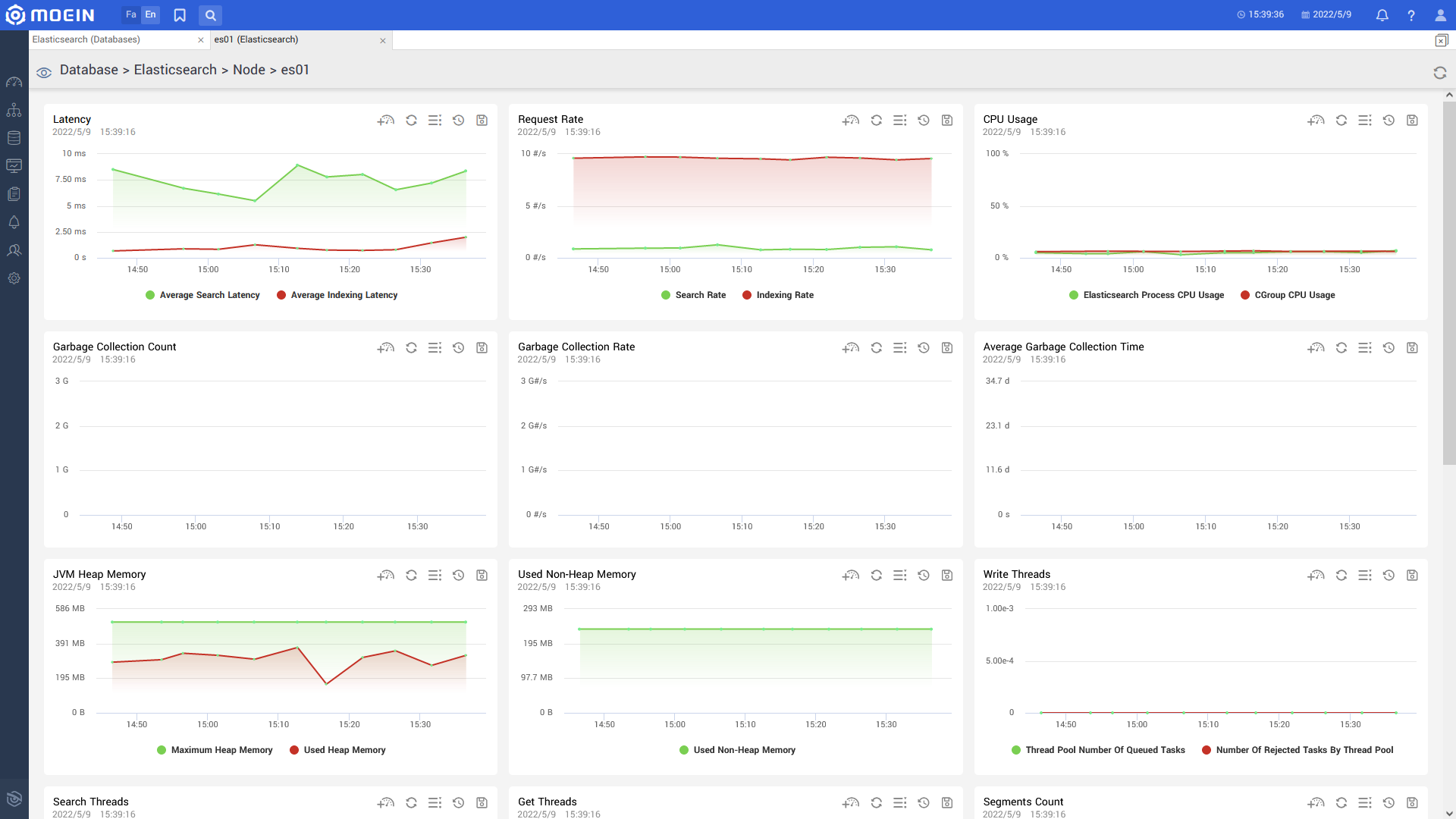Click the notifications bell icon
The height and width of the screenshot is (819, 1456).
click(1382, 14)
